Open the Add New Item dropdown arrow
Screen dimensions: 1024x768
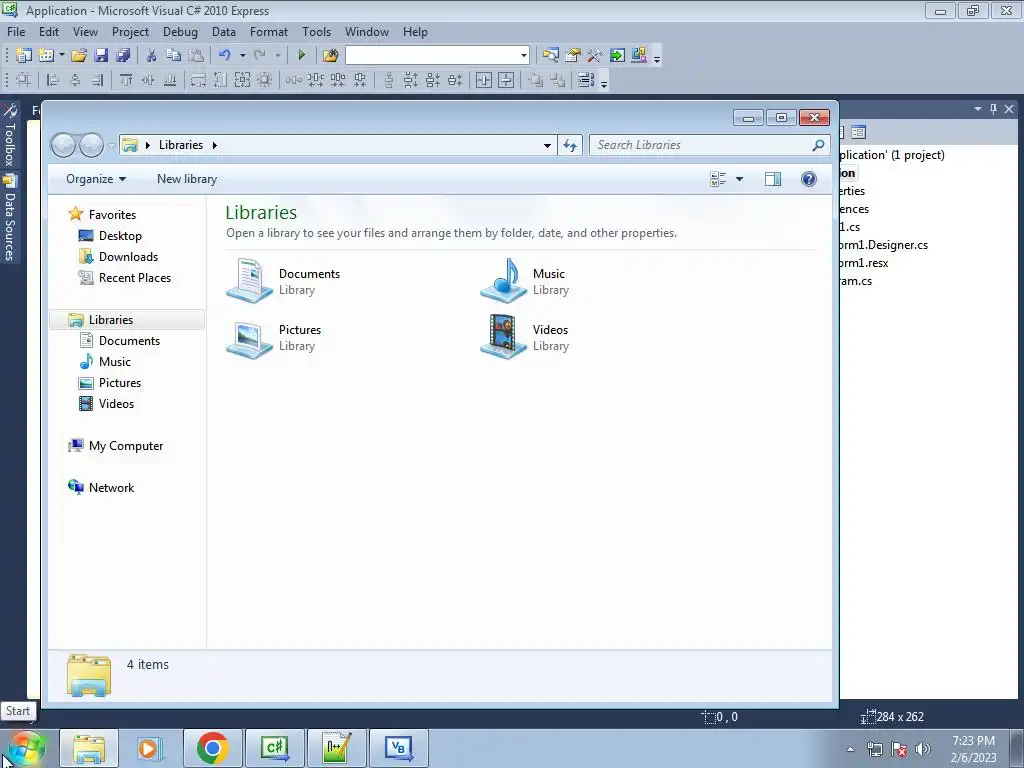[61, 56]
